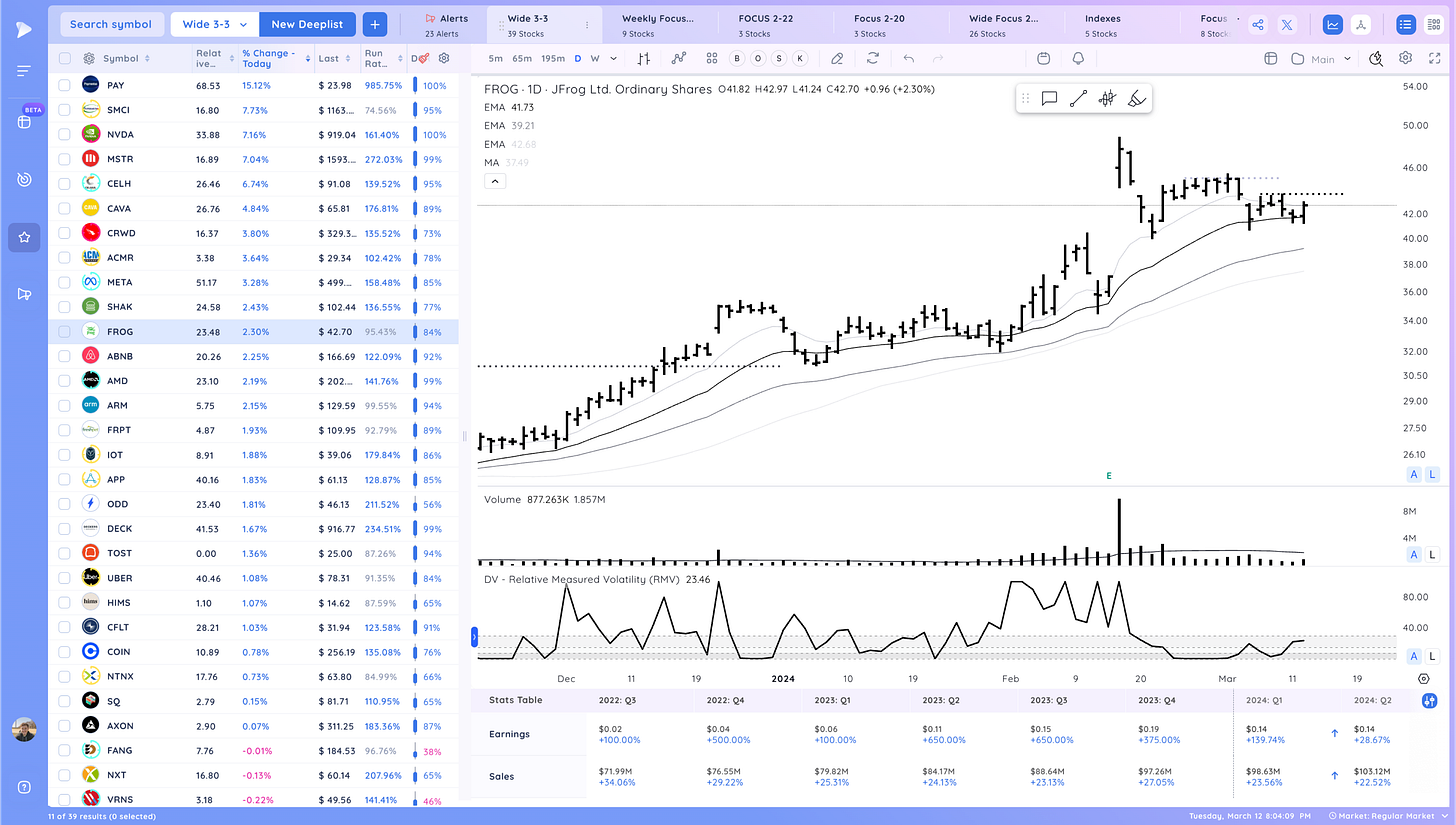The image size is (1456, 825).
Task: Collapse the indicator legend chevron
Action: click(x=495, y=181)
